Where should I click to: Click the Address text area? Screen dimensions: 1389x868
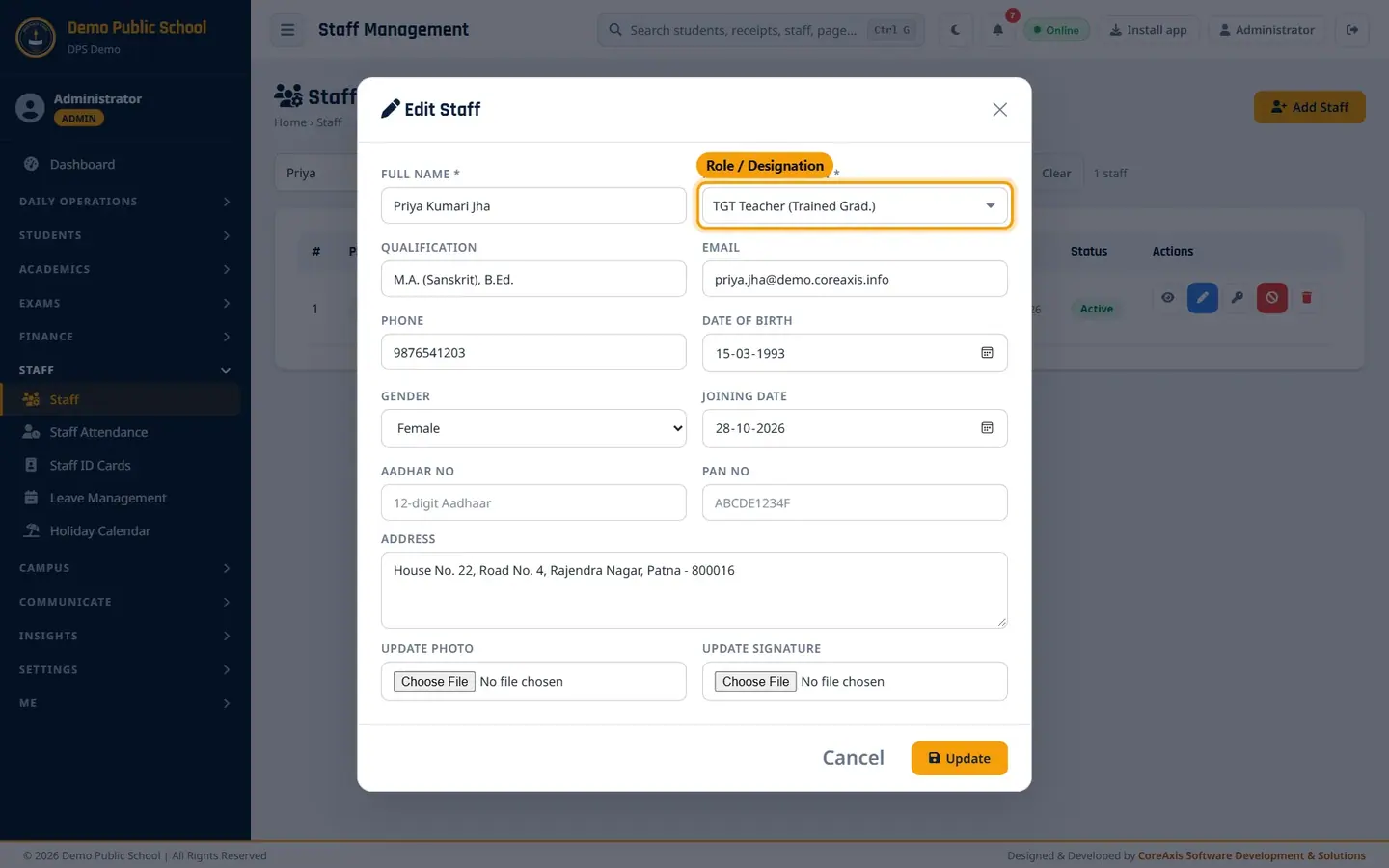pos(694,590)
